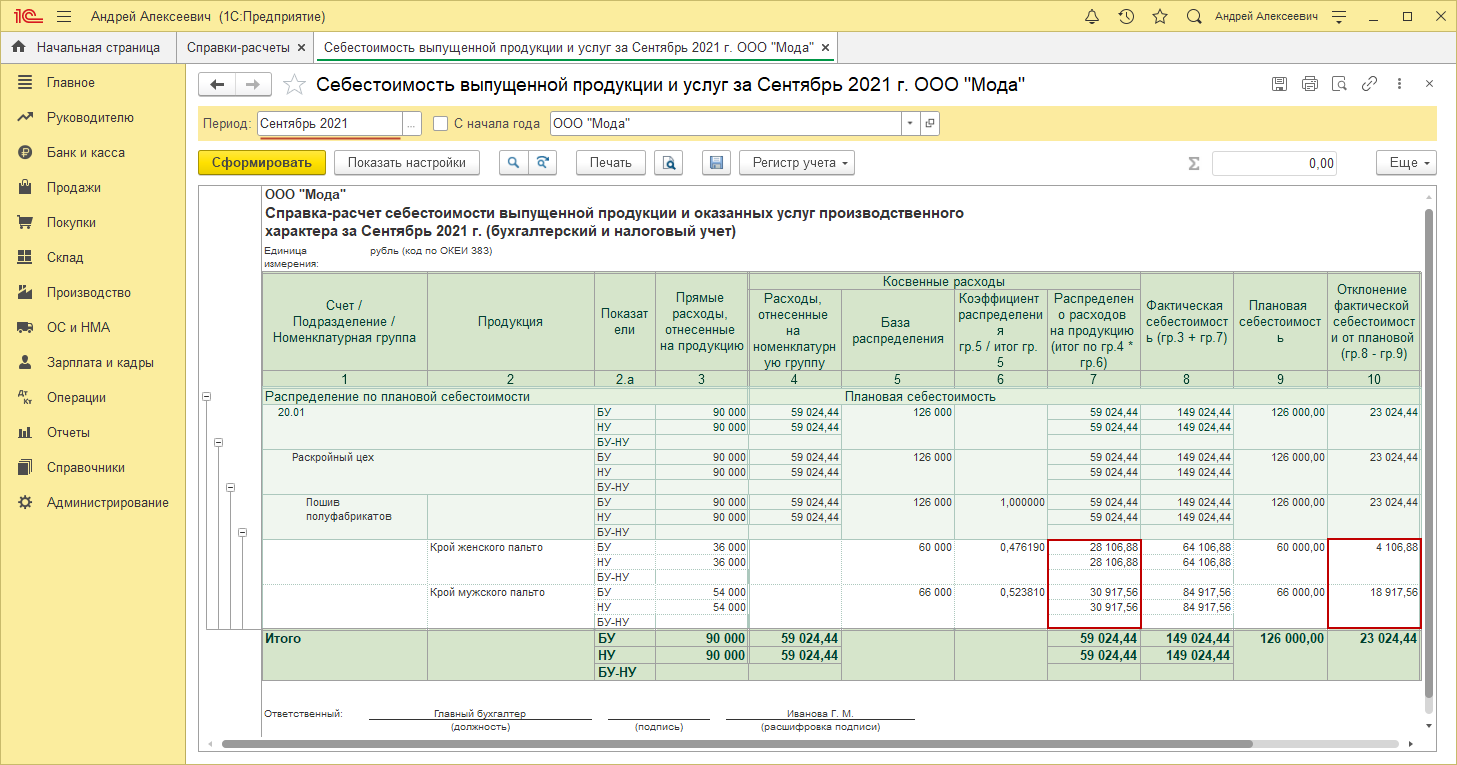
Task: Open notifications bell in title bar
Action: pos(1092,16)
